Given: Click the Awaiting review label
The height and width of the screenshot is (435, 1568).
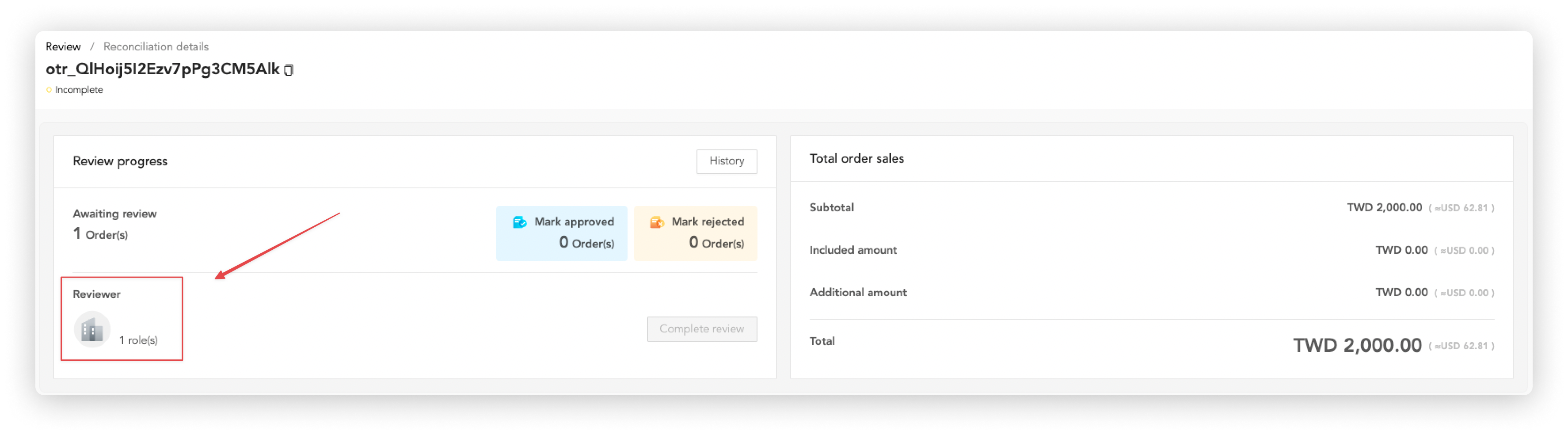Looking at the screenshot, I should pyautogui.click(x=114, y=214).
